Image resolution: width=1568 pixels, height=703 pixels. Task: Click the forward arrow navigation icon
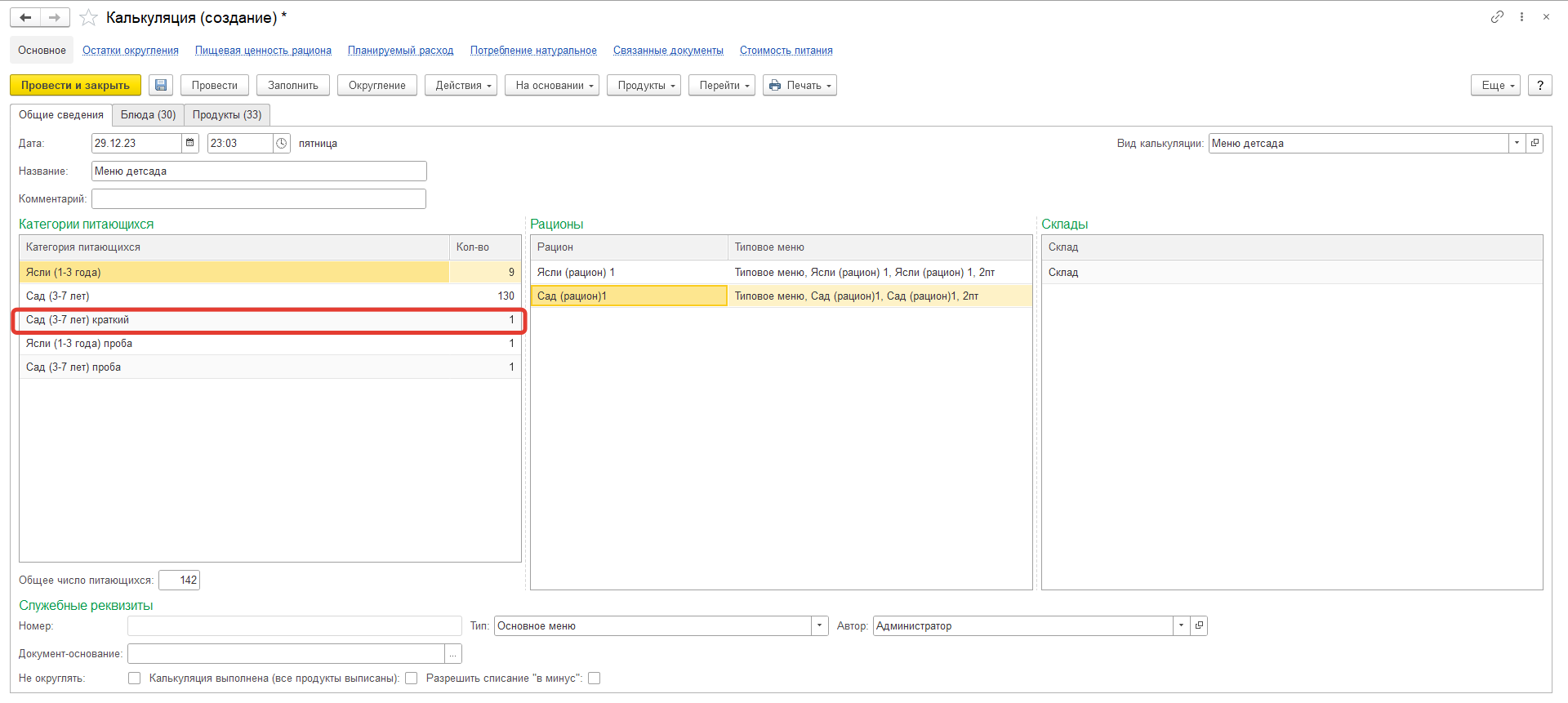pos(55,17)
